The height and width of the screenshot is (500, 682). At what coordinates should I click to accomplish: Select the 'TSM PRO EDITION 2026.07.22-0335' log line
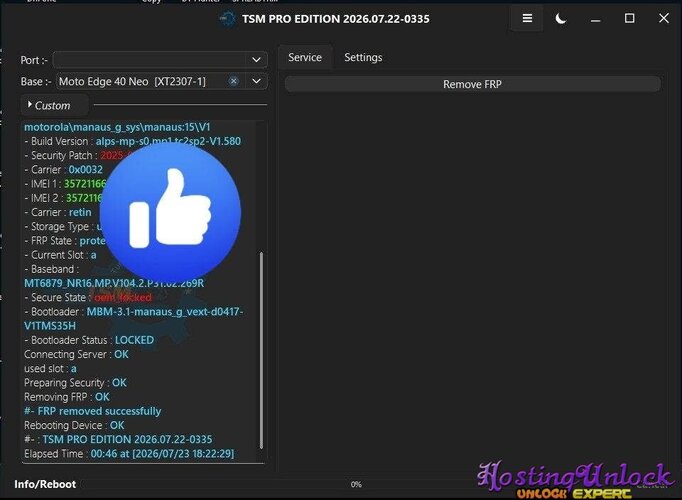[118, 439]
